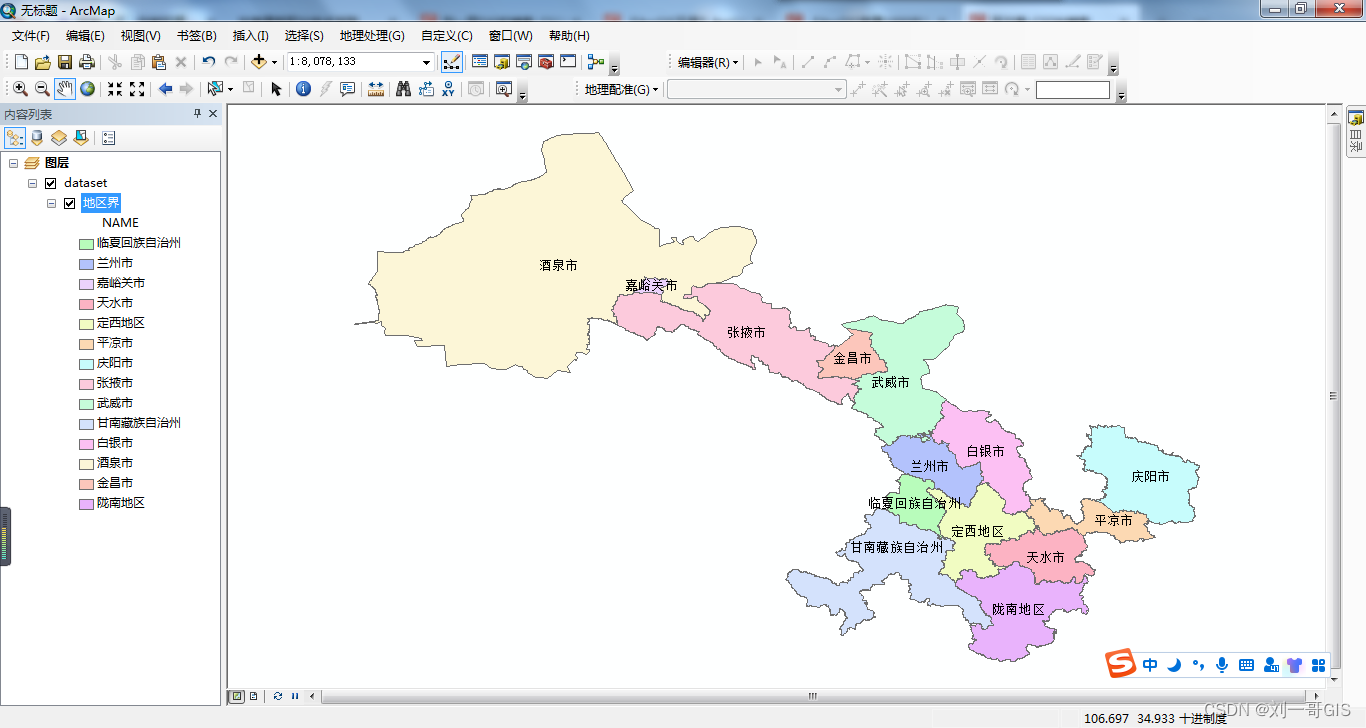This screenshot has width=1366, height=728.
Task: Open the Table of Contents window icon
Action: (480, 62)
